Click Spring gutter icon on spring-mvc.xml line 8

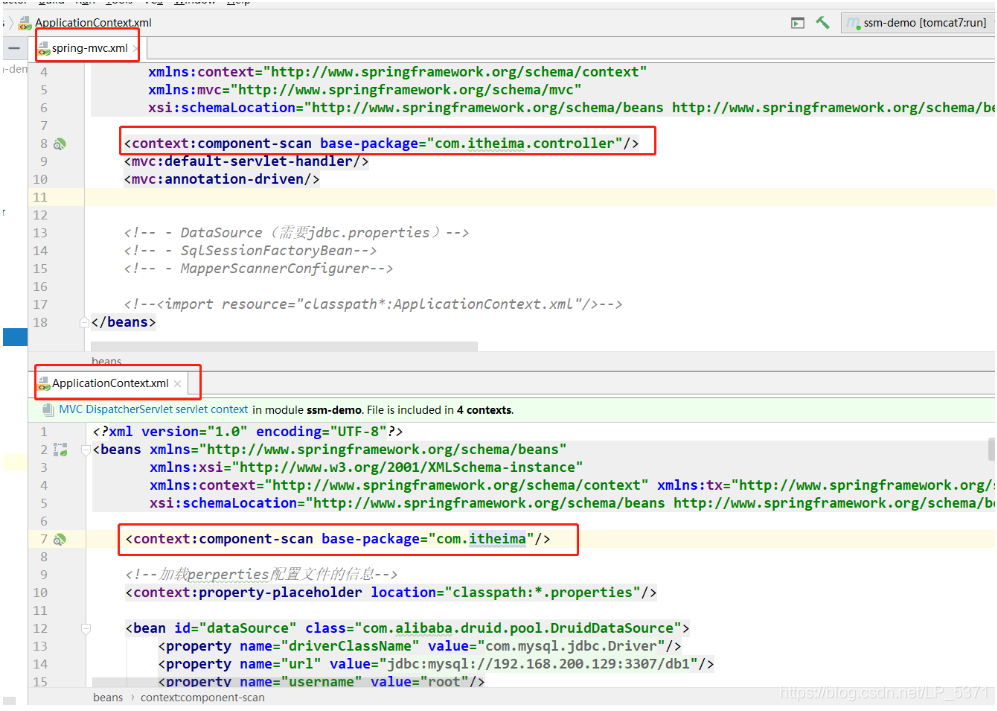60,144
